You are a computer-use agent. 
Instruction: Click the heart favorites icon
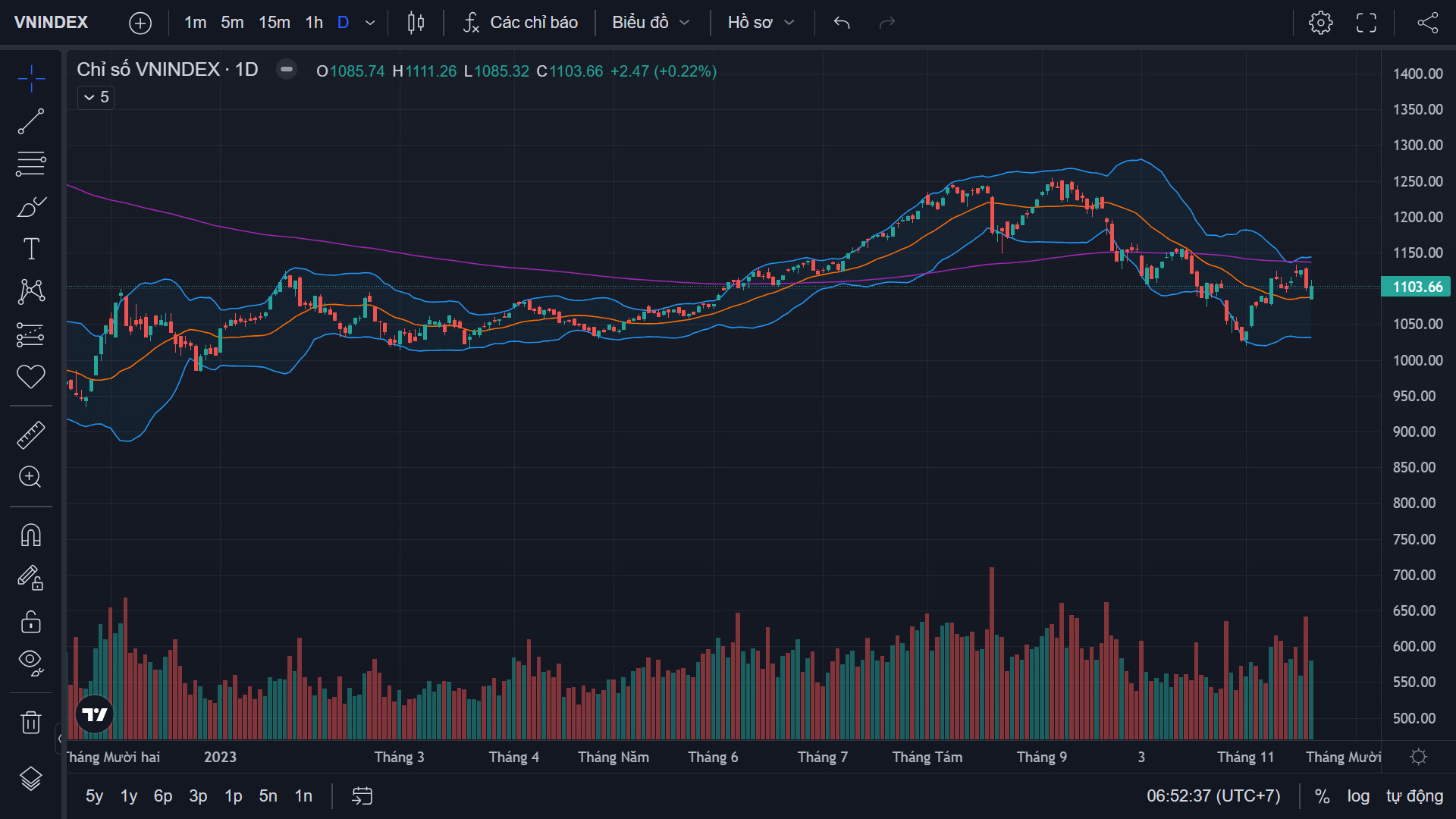(31, 377)
